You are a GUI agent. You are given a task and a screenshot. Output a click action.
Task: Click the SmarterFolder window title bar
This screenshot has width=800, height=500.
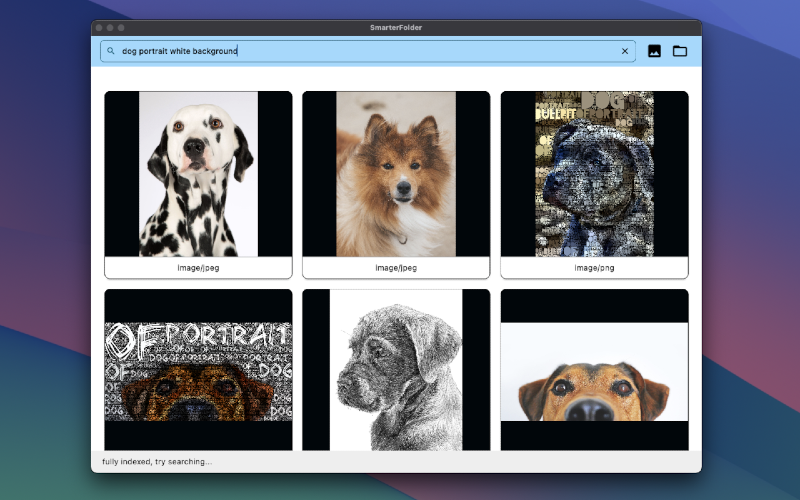click(x=396, y=28)
